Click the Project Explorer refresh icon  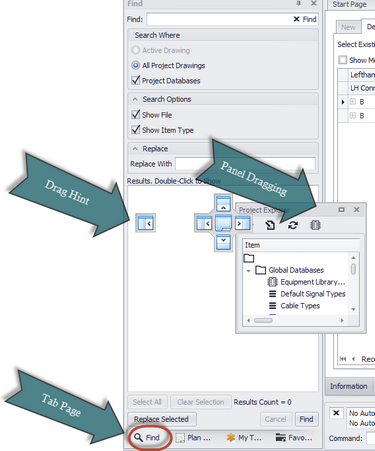point(293,225)
